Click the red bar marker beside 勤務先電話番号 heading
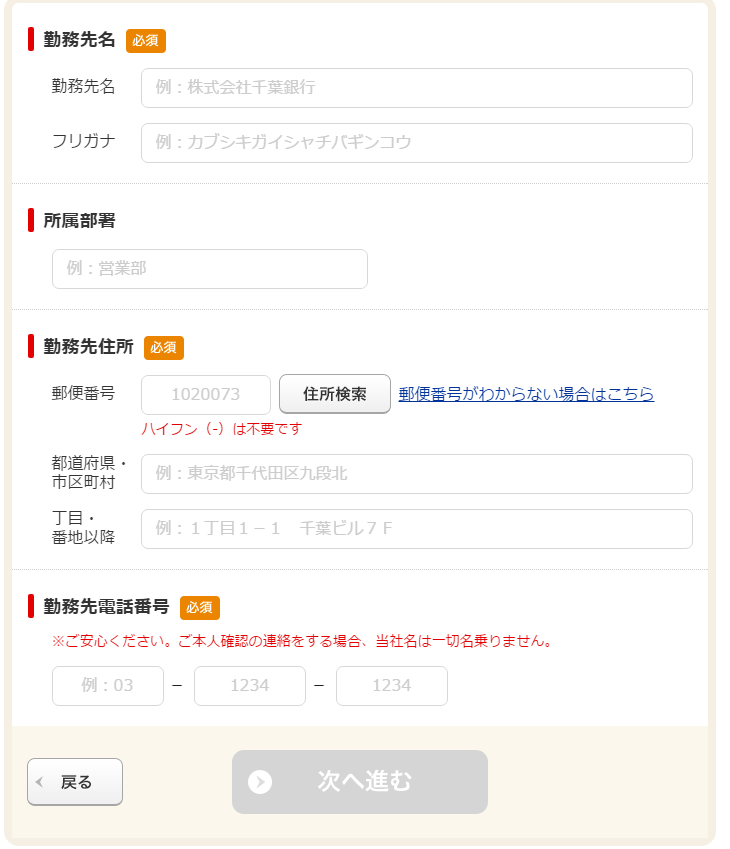This screenshot has width=730, height=849. [29, 606]
